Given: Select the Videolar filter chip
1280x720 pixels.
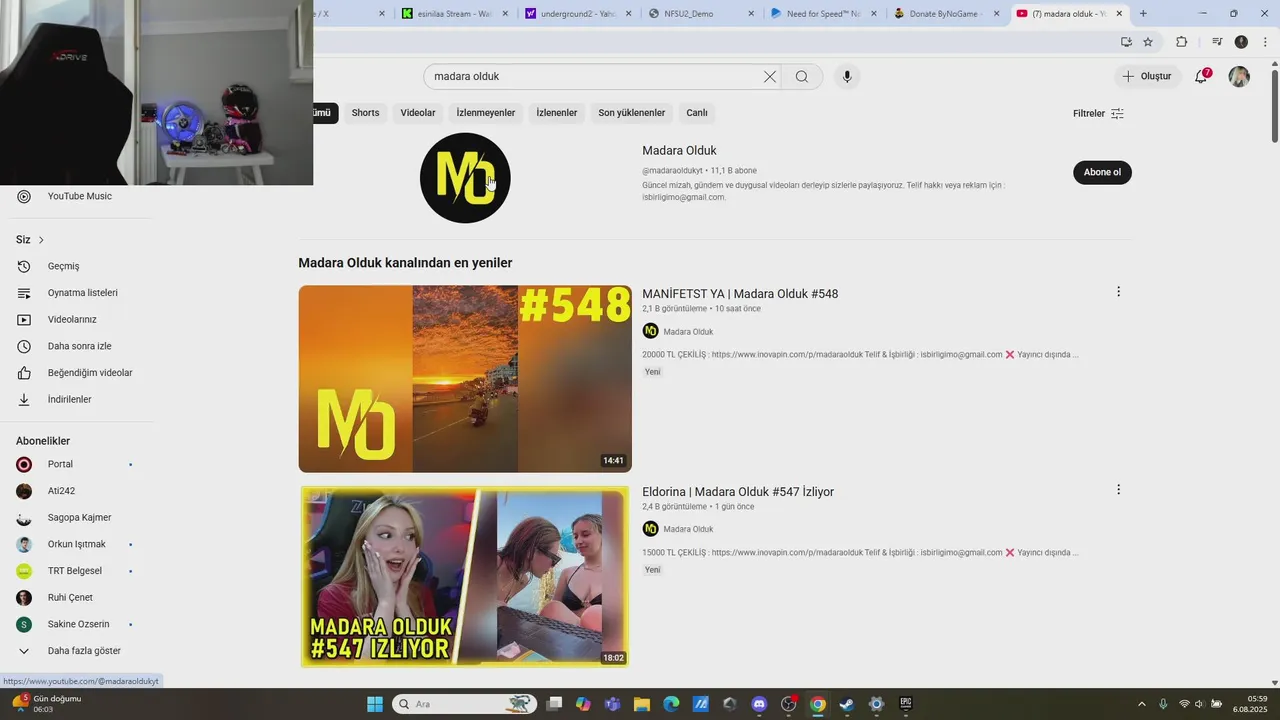Looking at the screenshot, I should 418,113.
